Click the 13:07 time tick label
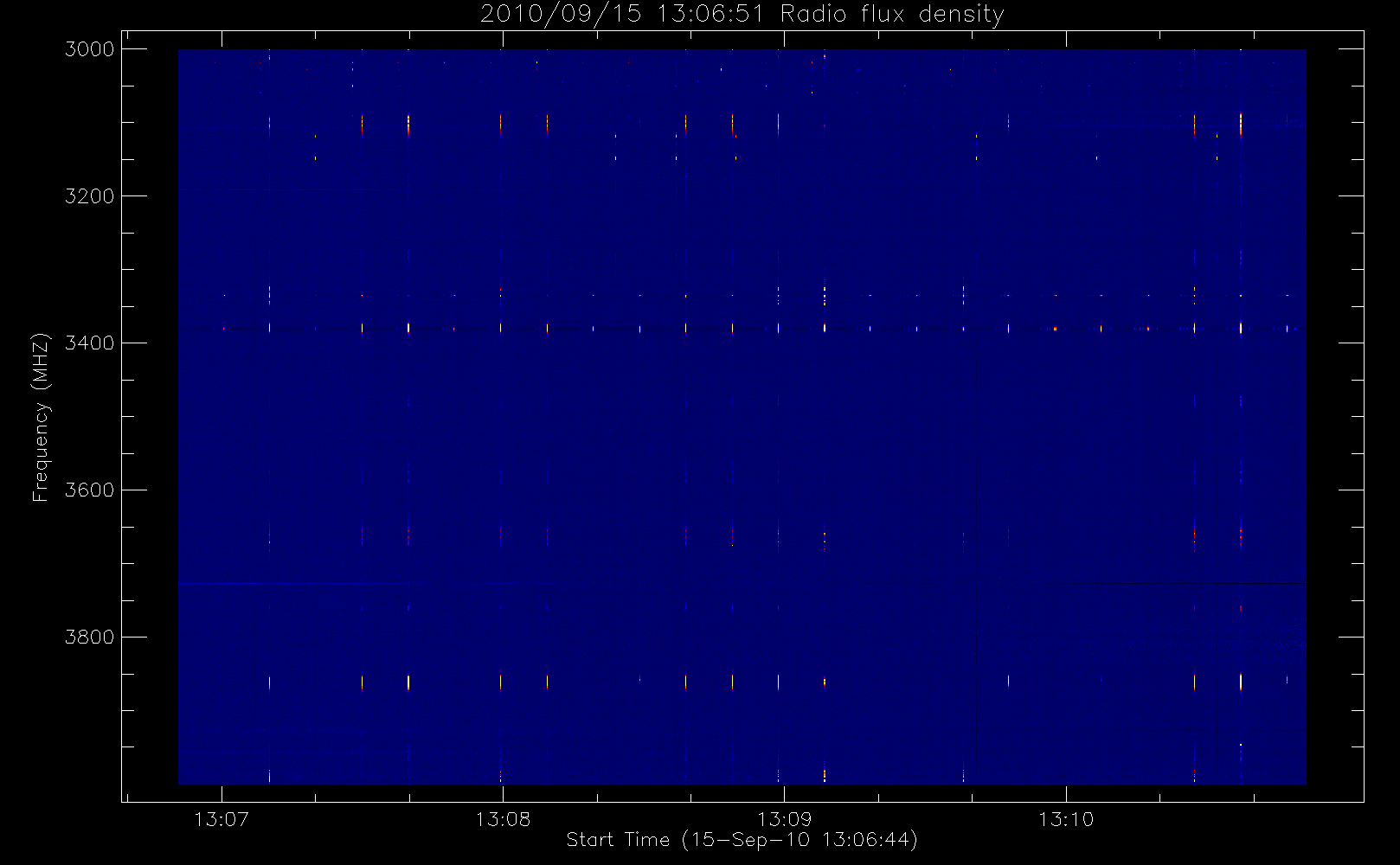This screenshot has height=865, width=1400. [222, 819]
